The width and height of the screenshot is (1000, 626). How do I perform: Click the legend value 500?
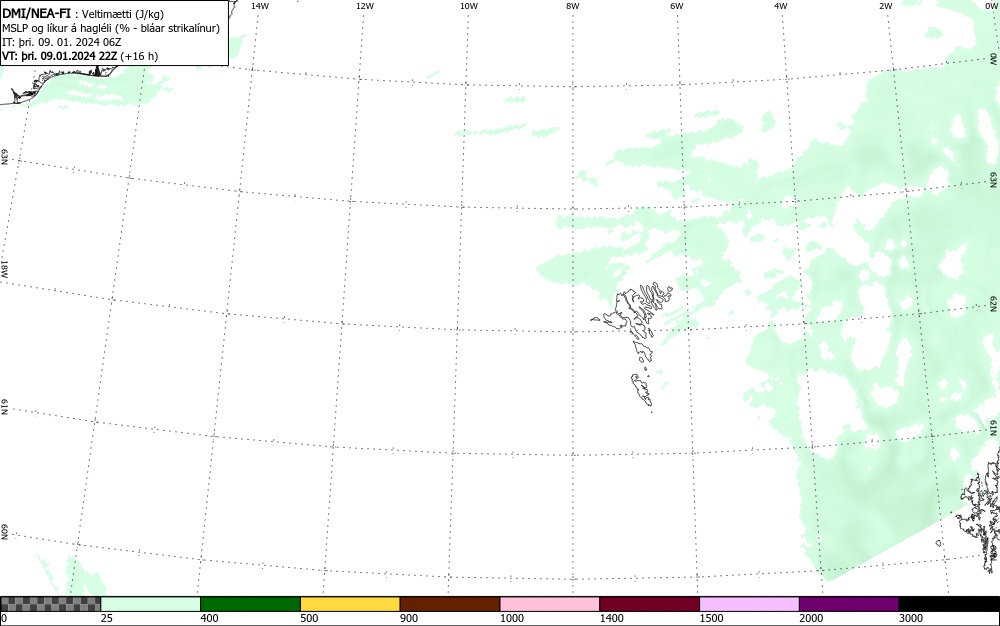(309, 618)
